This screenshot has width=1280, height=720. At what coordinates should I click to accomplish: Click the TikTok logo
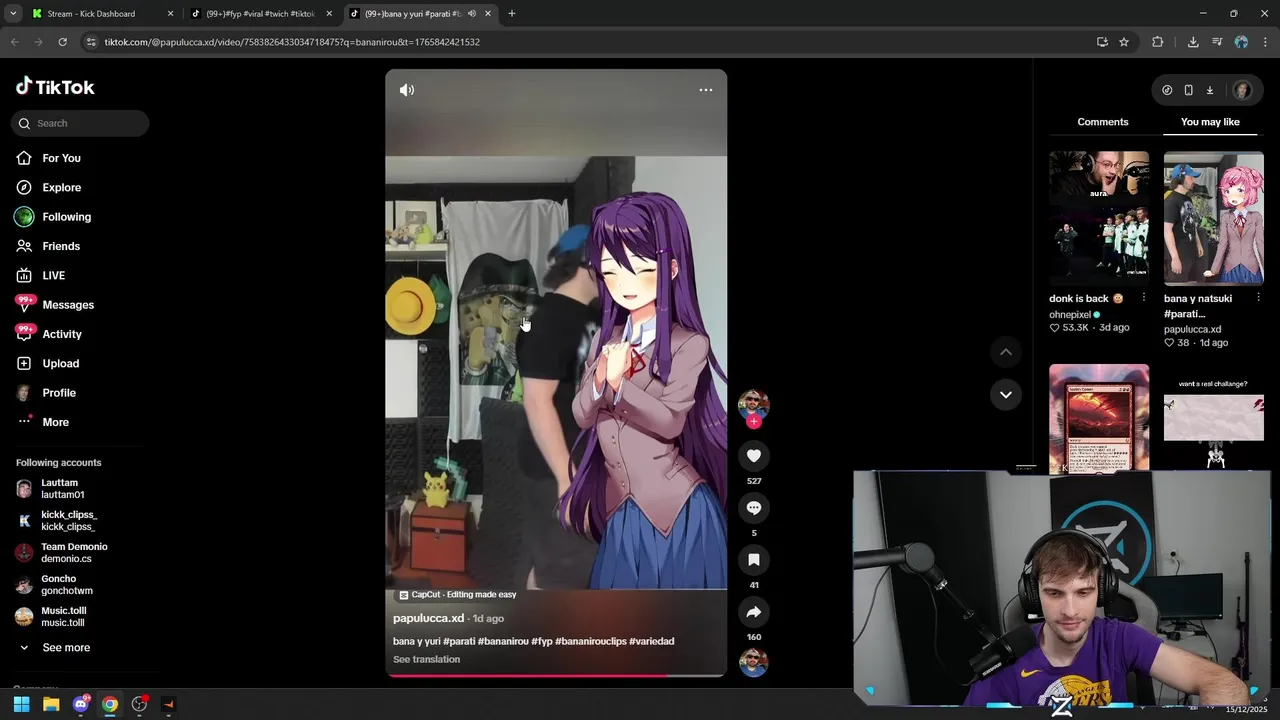(55, 87)
